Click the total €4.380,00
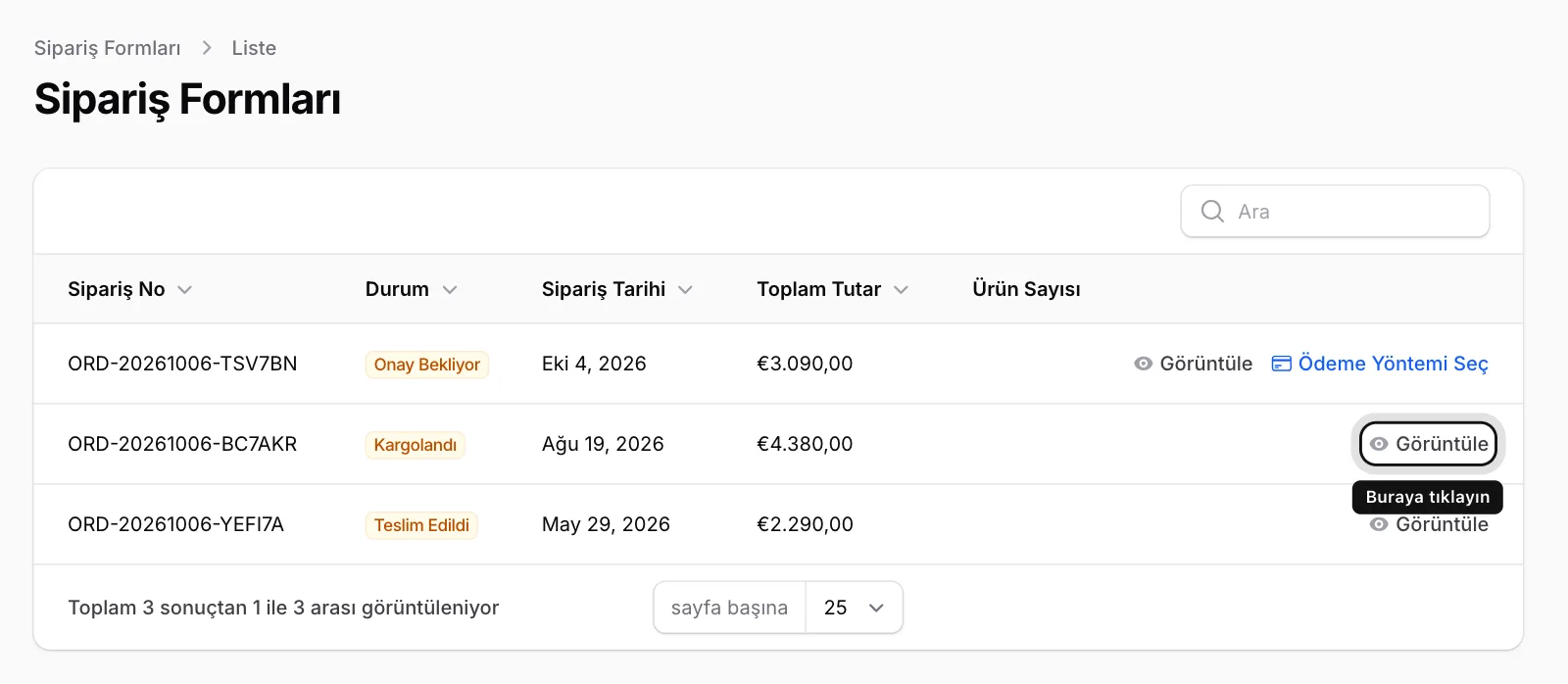The image size is (1568, 684). point(805,444)
